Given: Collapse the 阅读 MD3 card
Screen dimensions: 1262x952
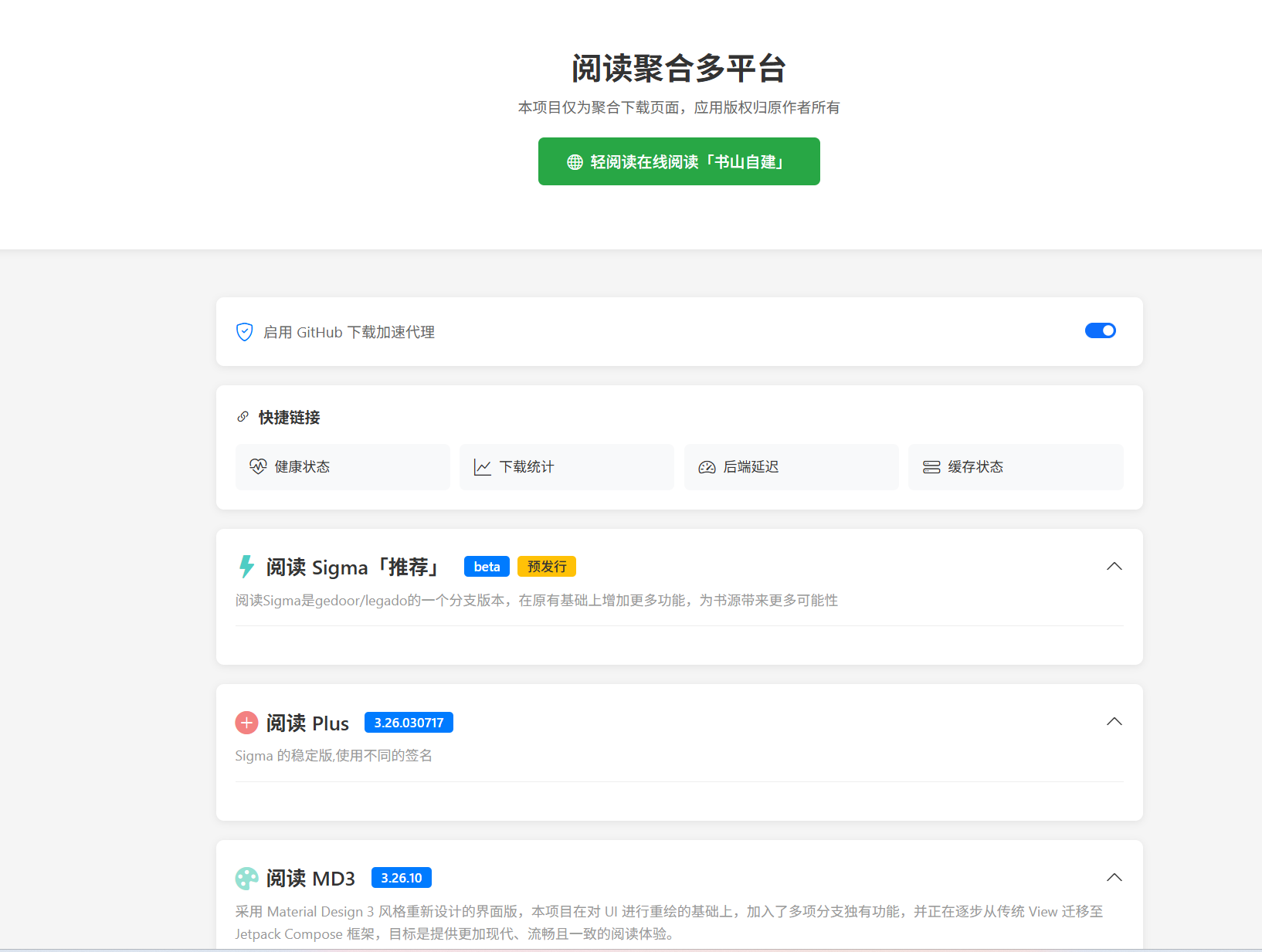Looking at the screenshot, I should pyautogui.click(x=1114, y=877).
